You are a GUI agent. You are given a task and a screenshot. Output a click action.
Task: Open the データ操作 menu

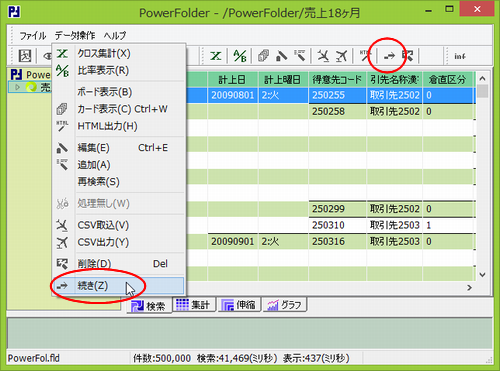click(x=75, y=35)
